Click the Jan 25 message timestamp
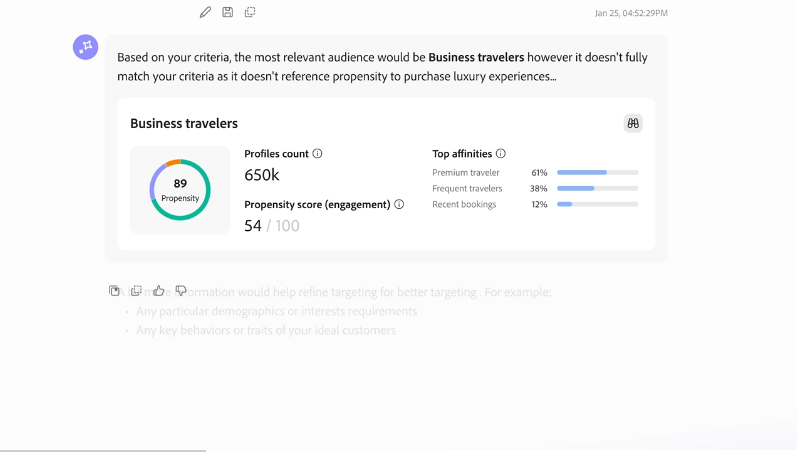 (631, 13)
